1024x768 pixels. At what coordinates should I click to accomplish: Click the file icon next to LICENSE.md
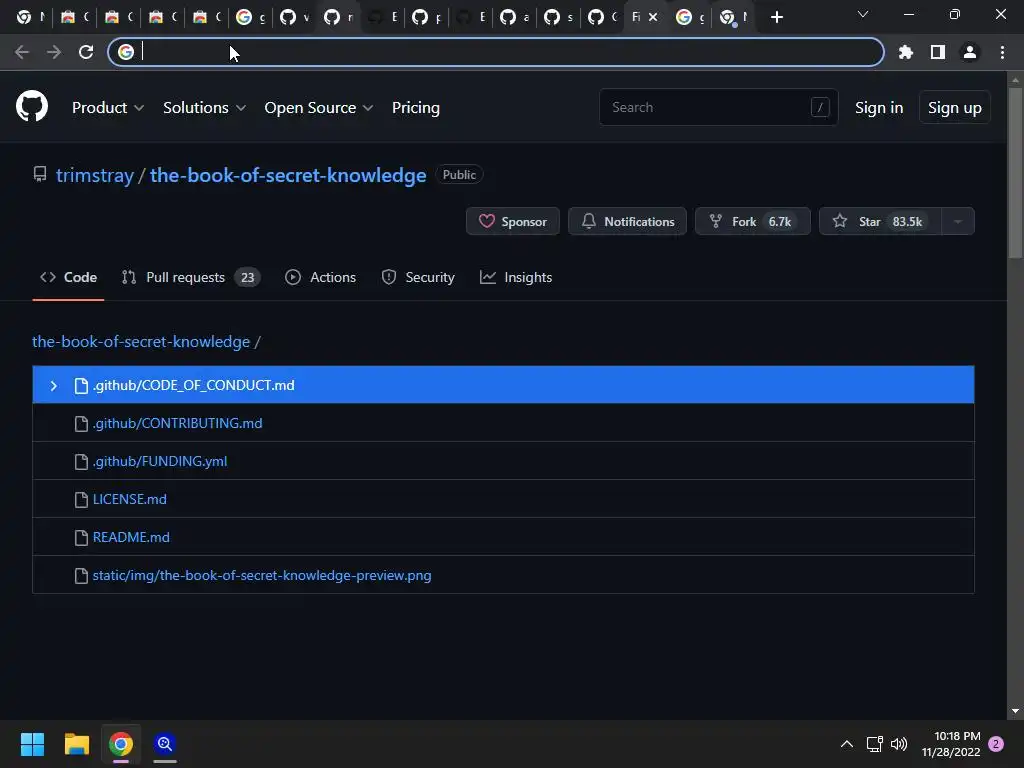(81, 500)
